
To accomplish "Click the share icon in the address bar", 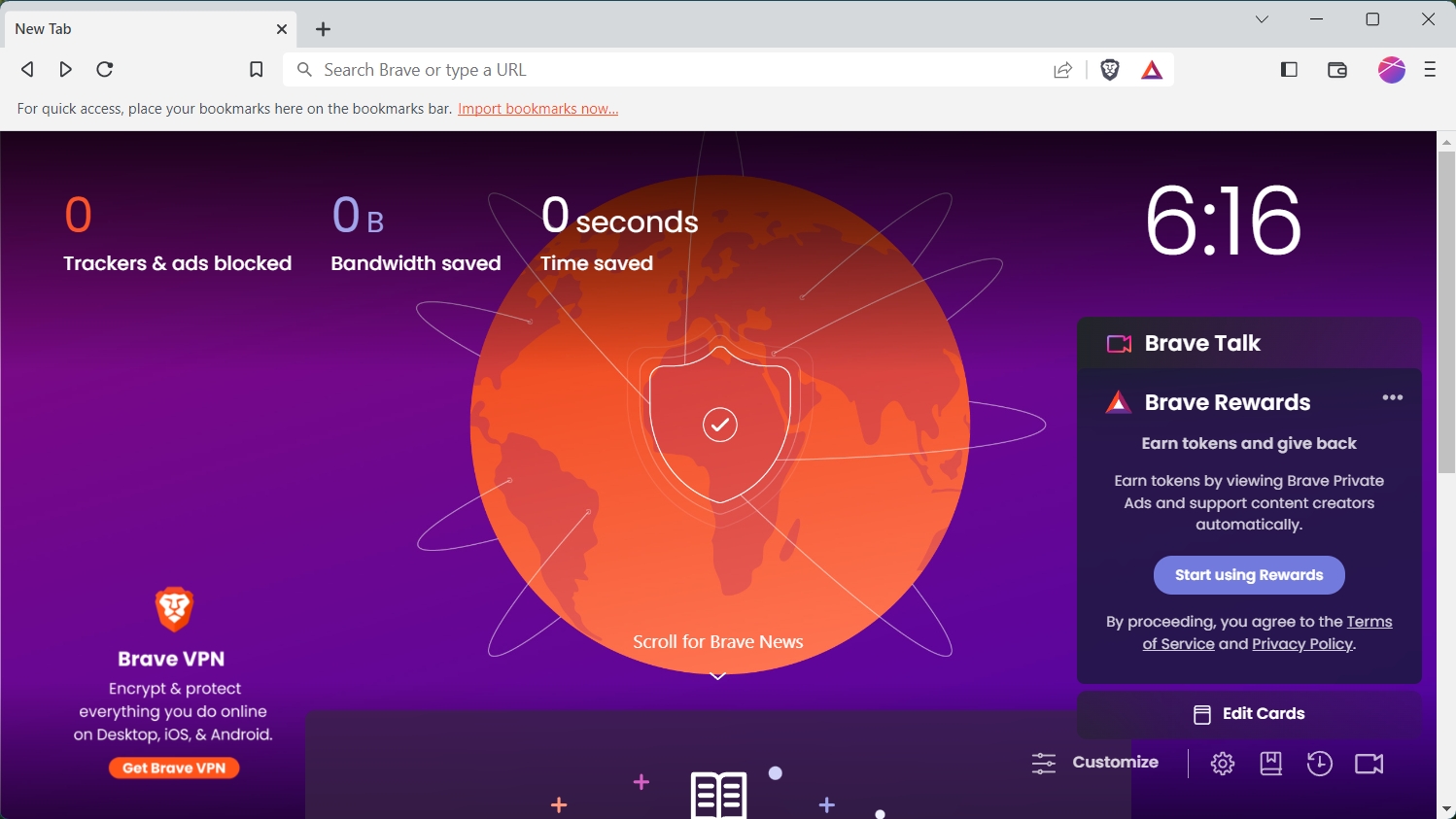I will [1063, 70].
